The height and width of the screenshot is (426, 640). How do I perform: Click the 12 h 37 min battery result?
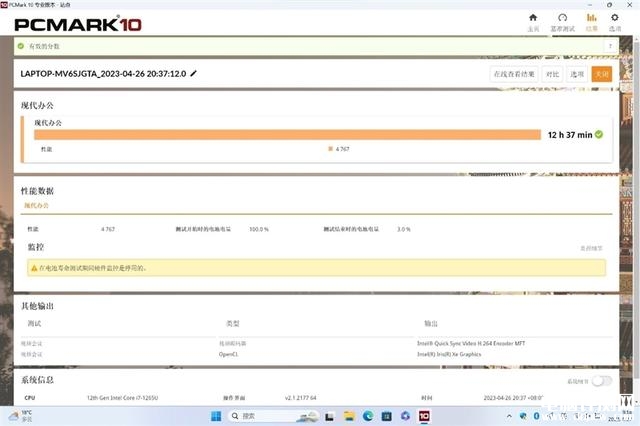[x=570, y=135]
